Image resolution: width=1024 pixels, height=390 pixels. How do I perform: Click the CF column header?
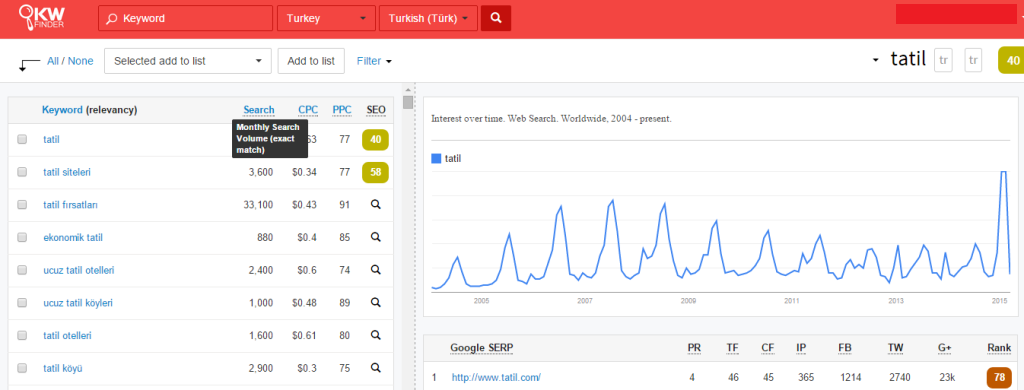(769, 348)
